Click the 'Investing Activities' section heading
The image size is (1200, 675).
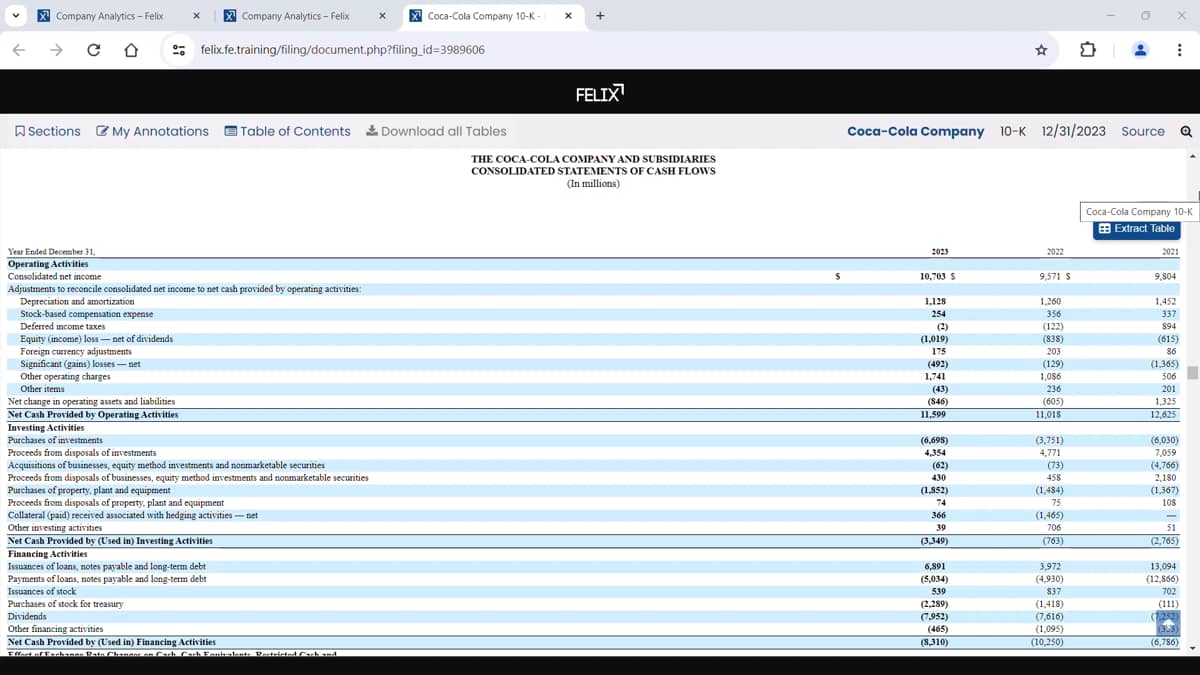(46, 427)
